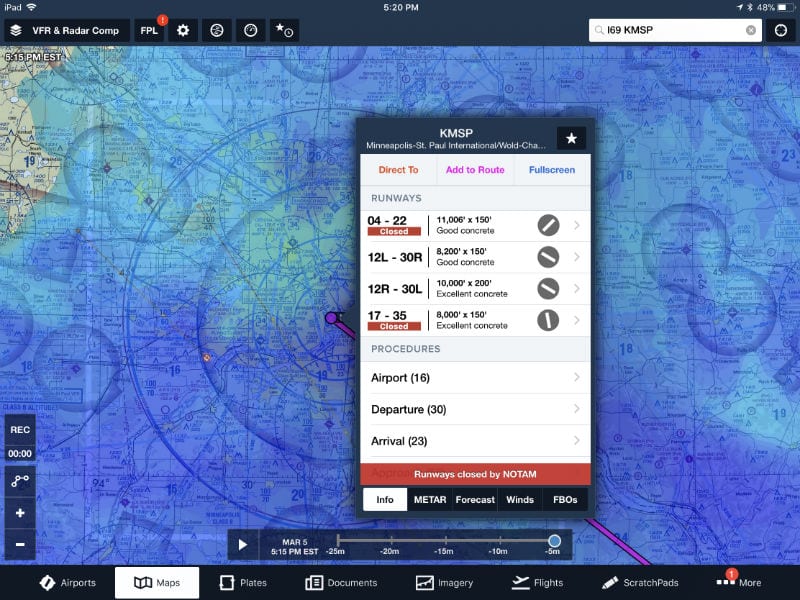Screen dimensions: 800x600
Task: Tap runway 17-35 orientation icon
Action: click(548, 320)
